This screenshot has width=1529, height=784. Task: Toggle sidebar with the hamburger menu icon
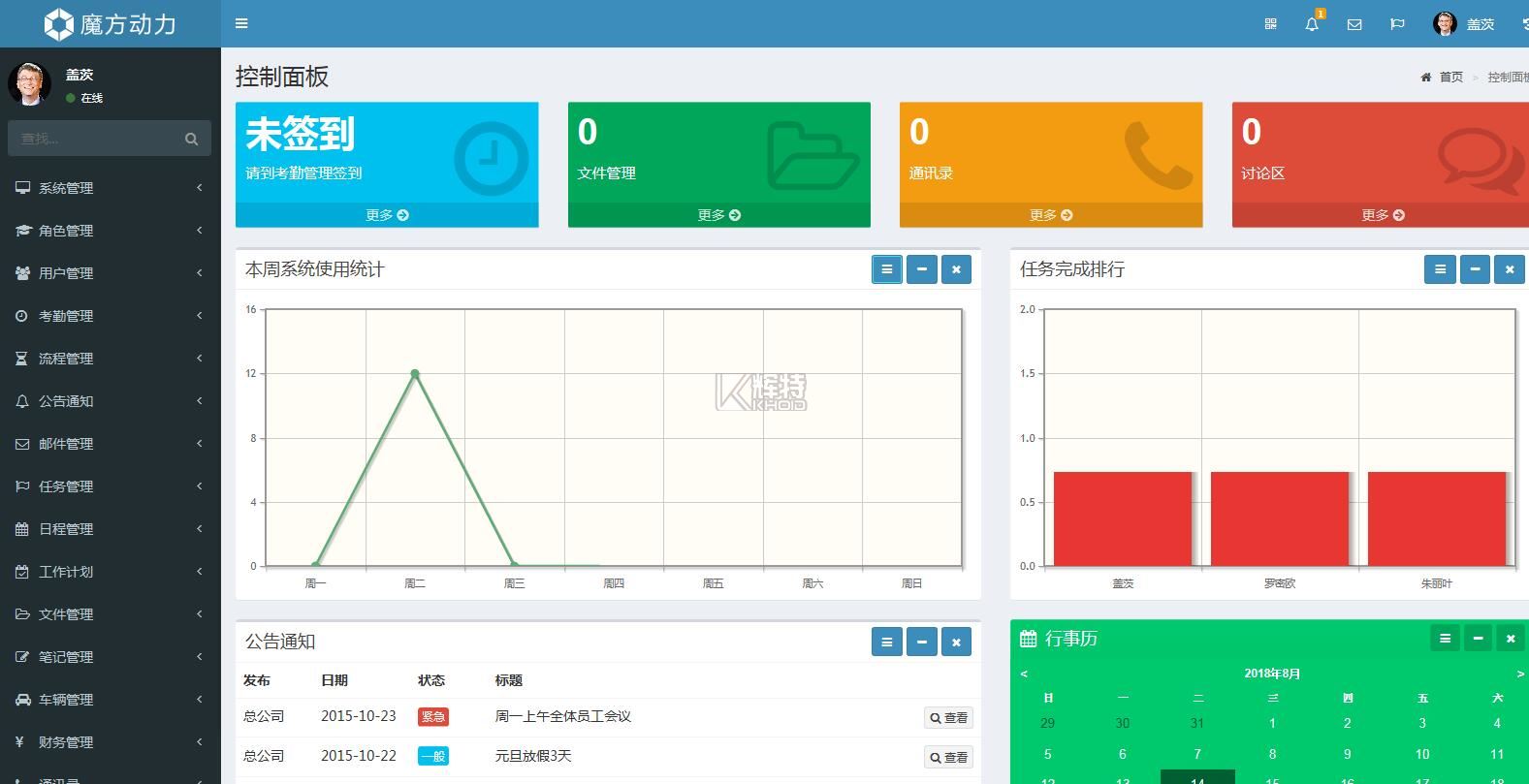click(241, 23)
